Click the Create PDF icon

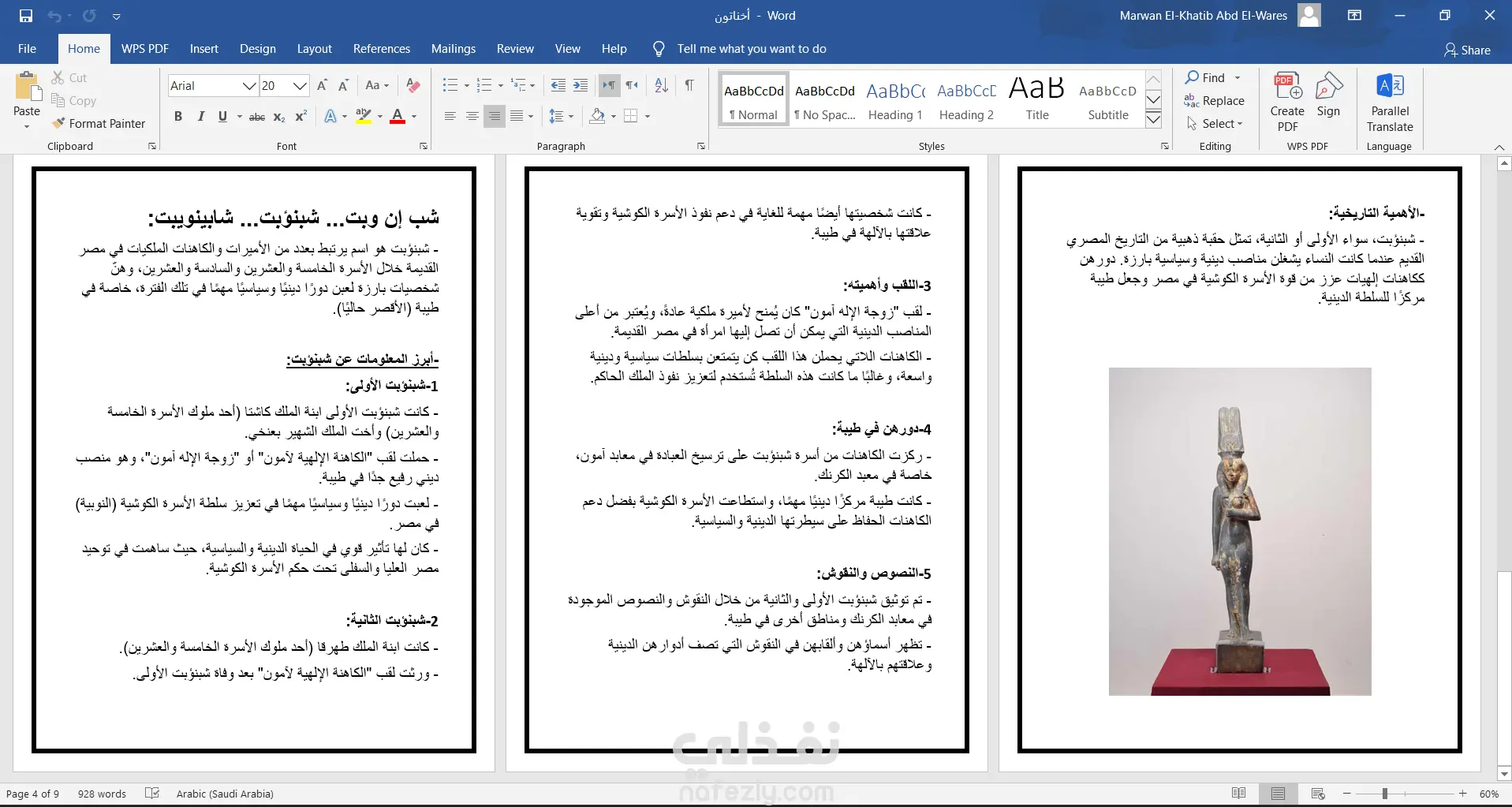(x=1287, y=102)
